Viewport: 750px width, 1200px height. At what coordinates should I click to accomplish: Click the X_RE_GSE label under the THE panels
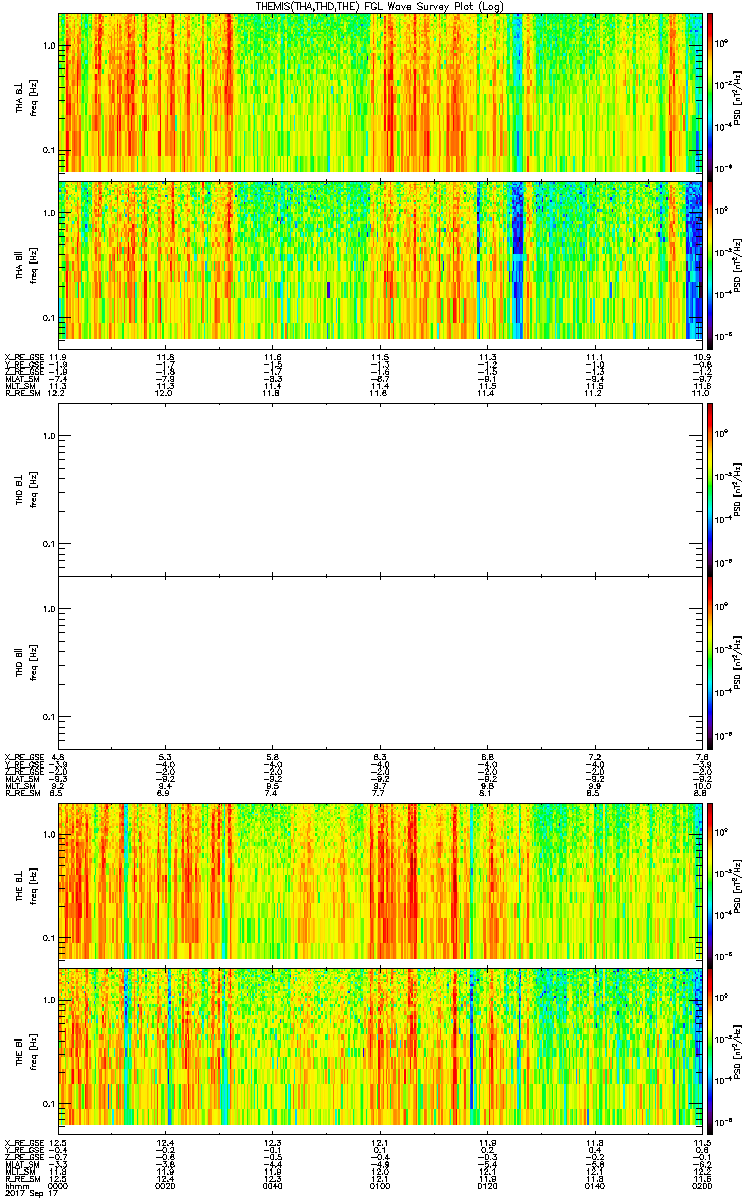23,1142
